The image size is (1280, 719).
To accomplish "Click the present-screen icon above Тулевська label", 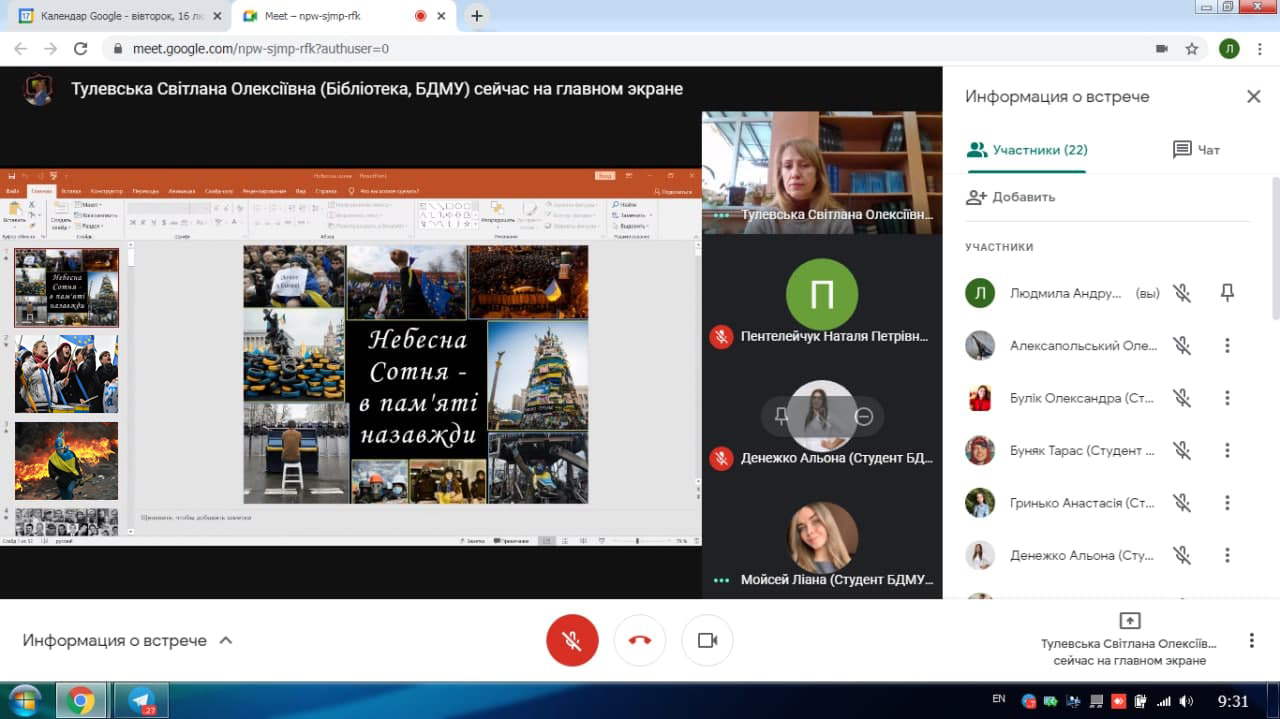I will coord(1129,621).
